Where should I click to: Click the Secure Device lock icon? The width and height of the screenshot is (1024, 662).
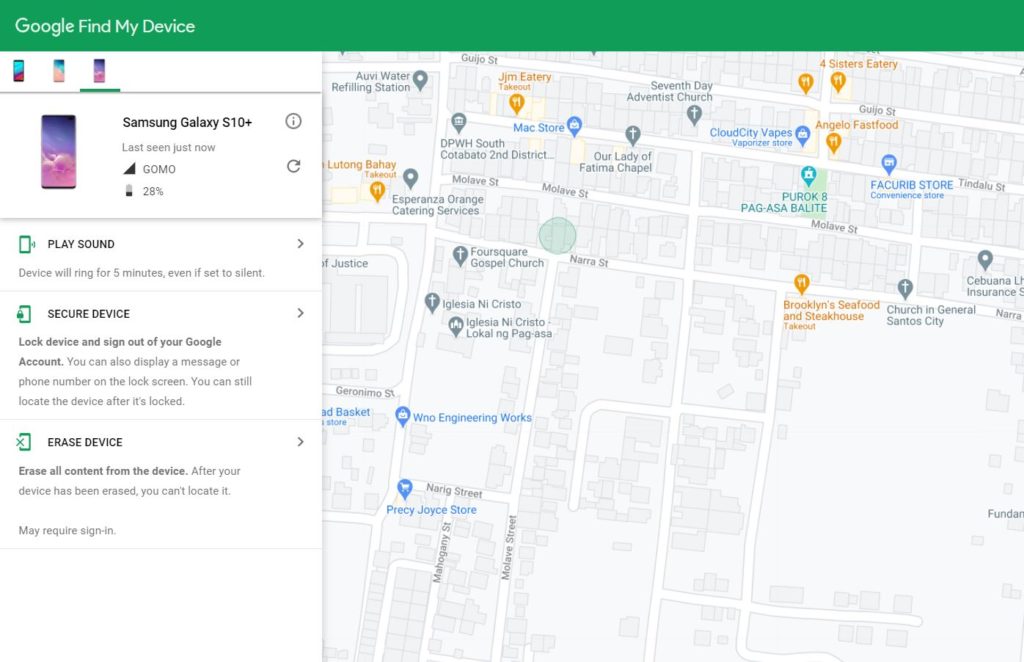[24, 314]
